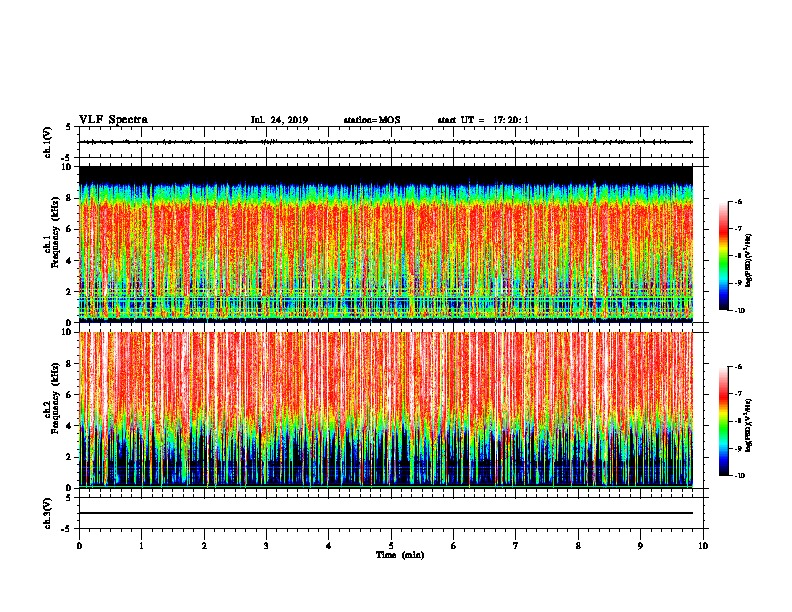
Task: Click the "-10" label on ch.2 color scale
Action: pos(740,476)
